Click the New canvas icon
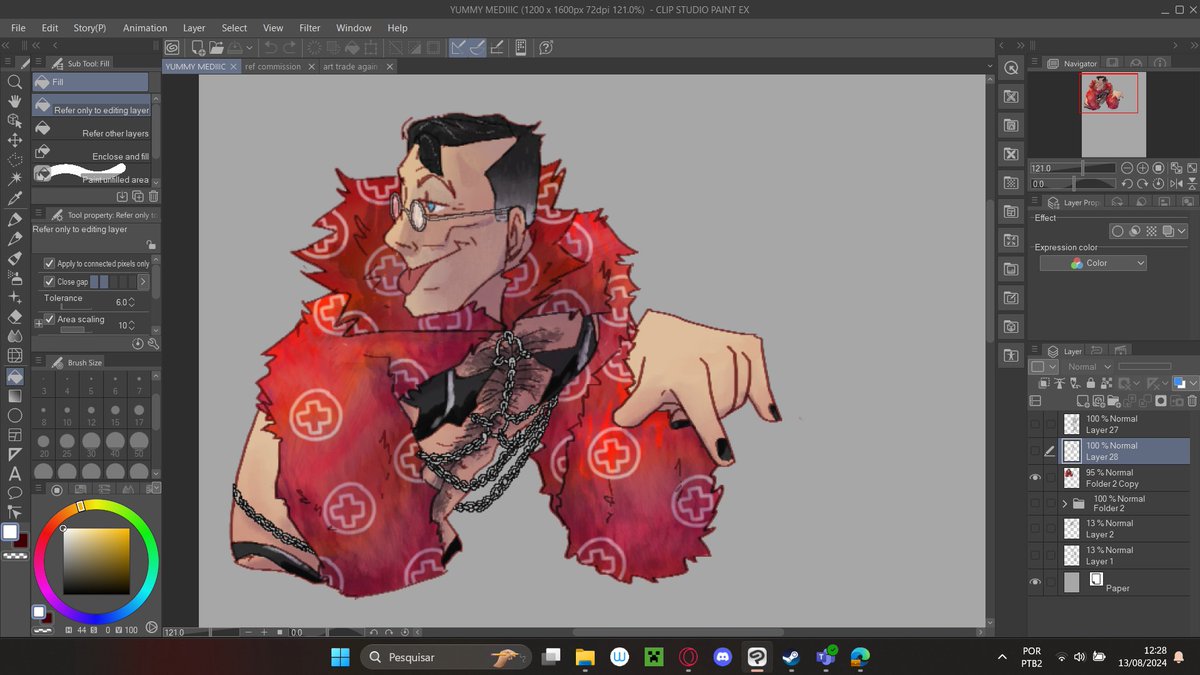The image size is (1200, 675). tap(198, 47)
